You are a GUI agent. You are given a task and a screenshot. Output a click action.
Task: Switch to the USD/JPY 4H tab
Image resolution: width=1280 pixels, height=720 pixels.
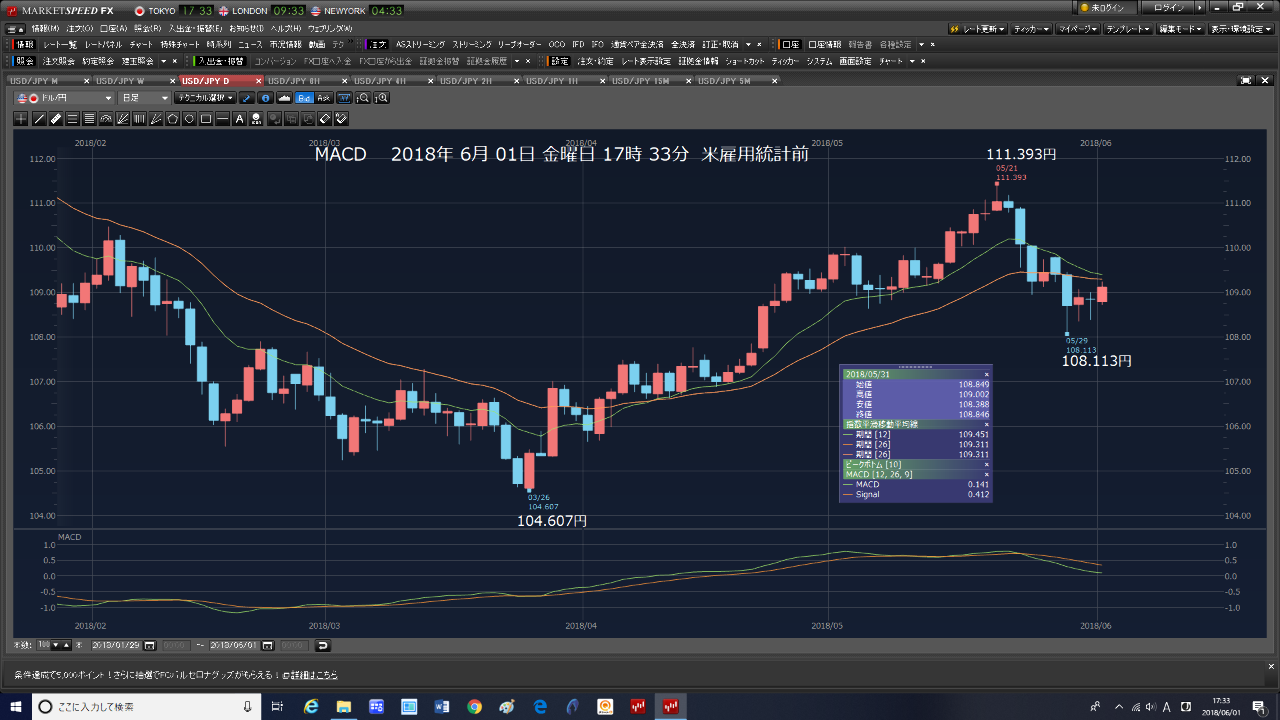coord(380,80)
